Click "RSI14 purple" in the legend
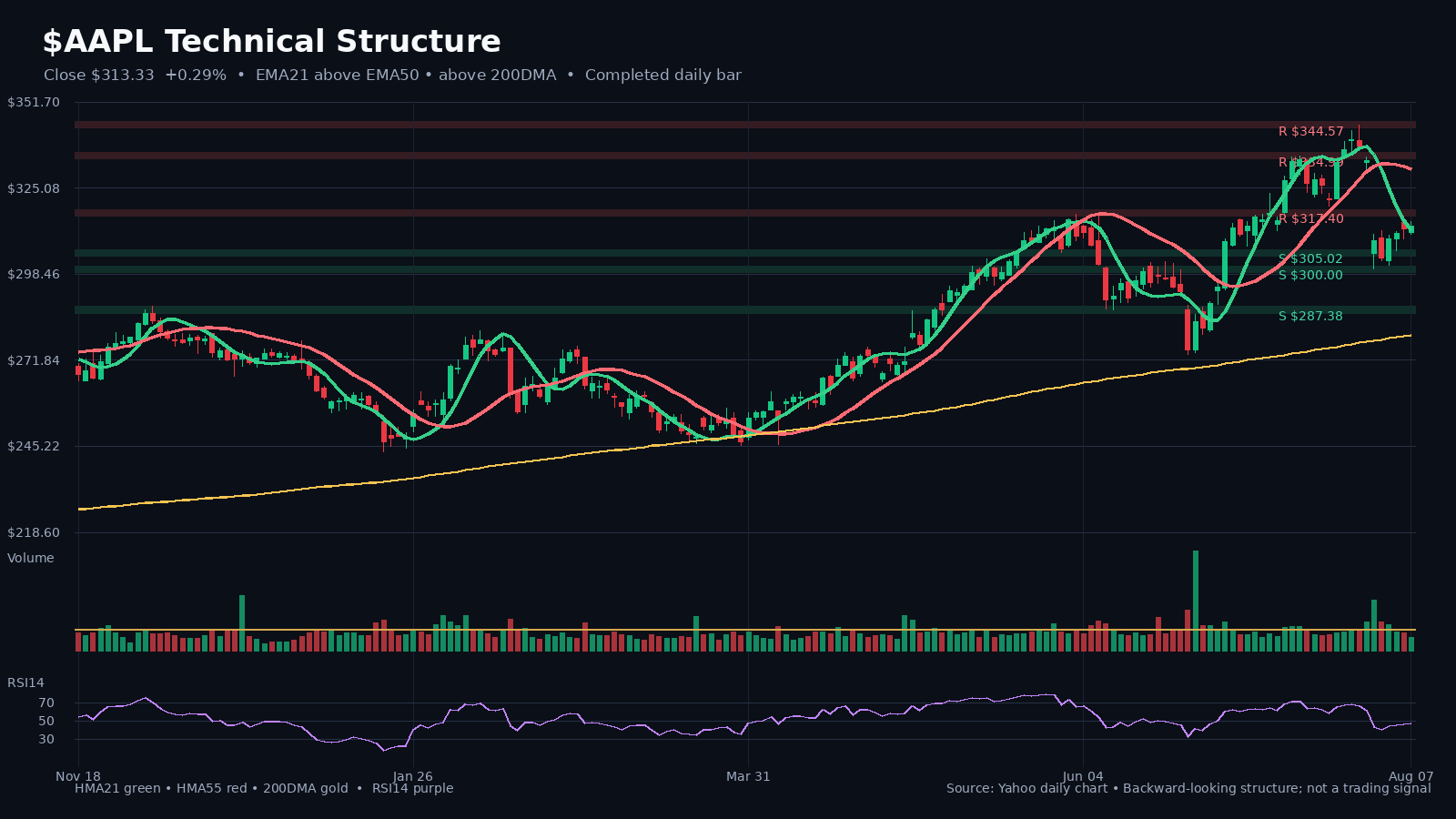 pyautogui.click(x=412, y=788)
